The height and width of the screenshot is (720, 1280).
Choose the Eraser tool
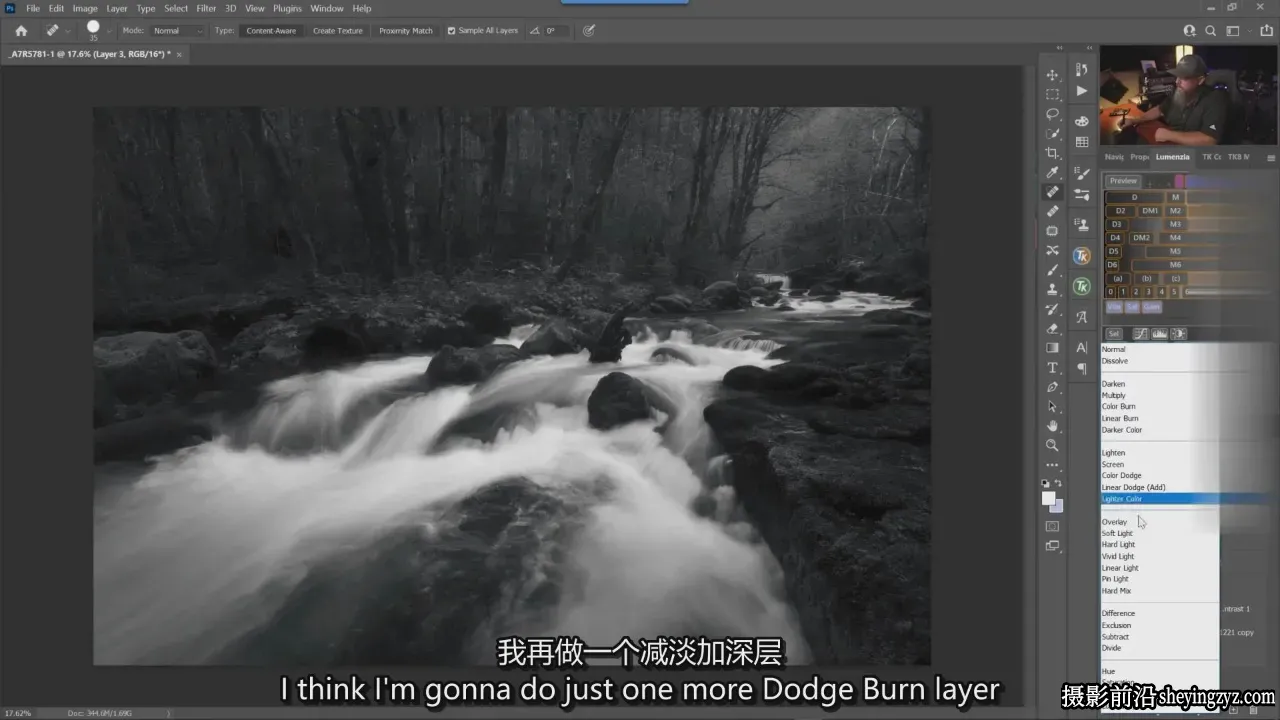coord(1052,328)
